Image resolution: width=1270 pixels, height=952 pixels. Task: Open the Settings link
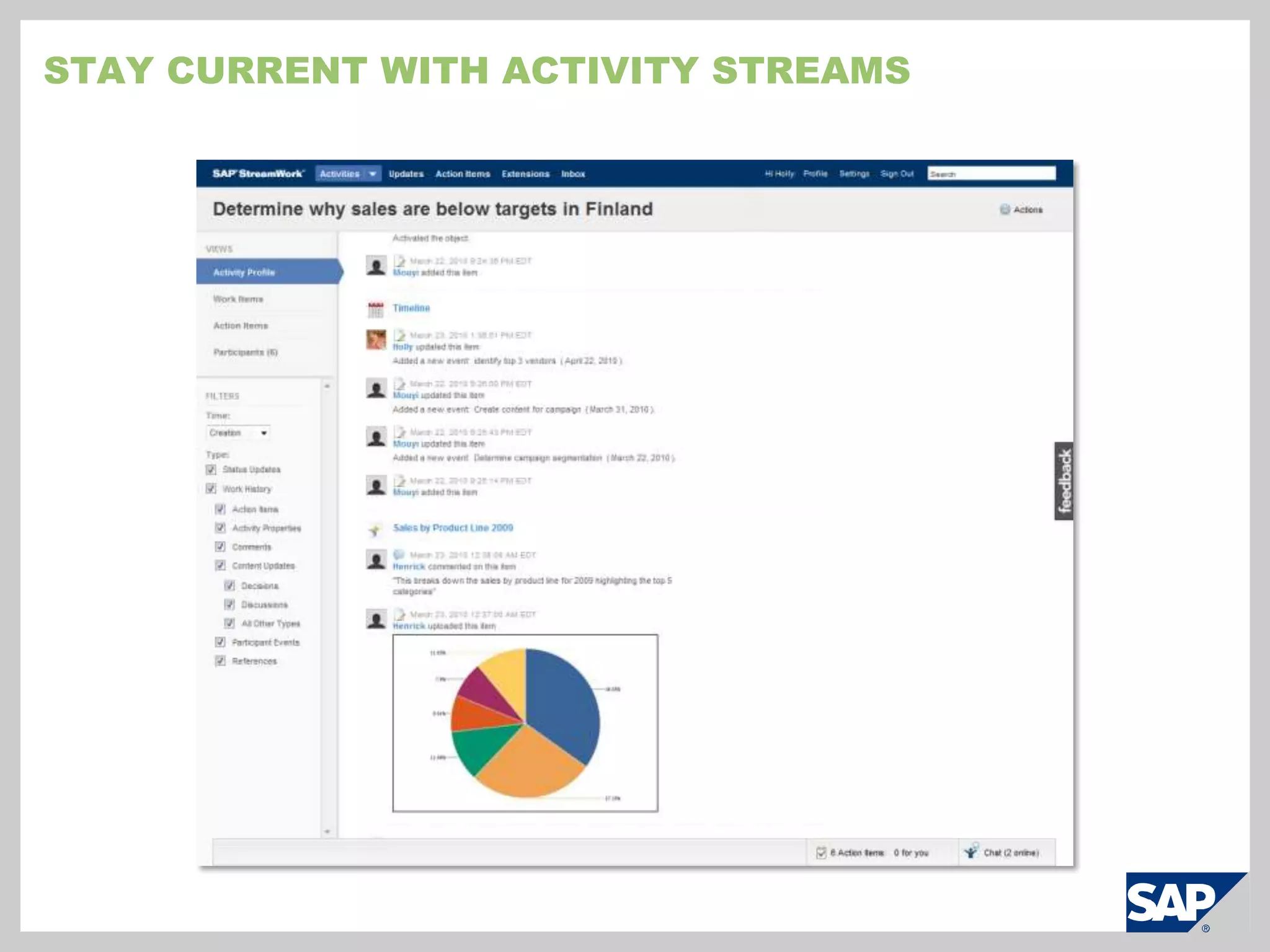pos(855,174)
